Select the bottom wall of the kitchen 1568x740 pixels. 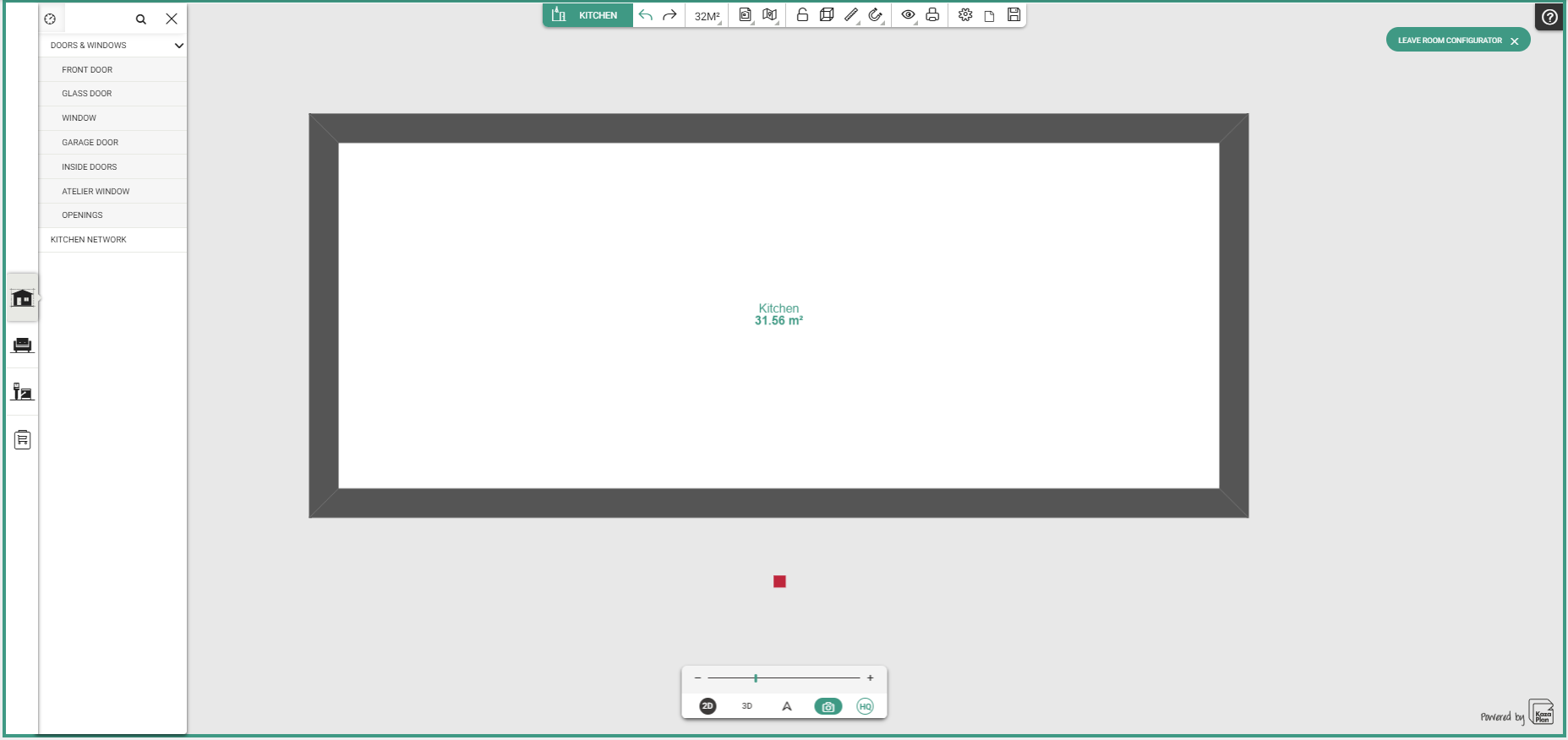point(779,503)
